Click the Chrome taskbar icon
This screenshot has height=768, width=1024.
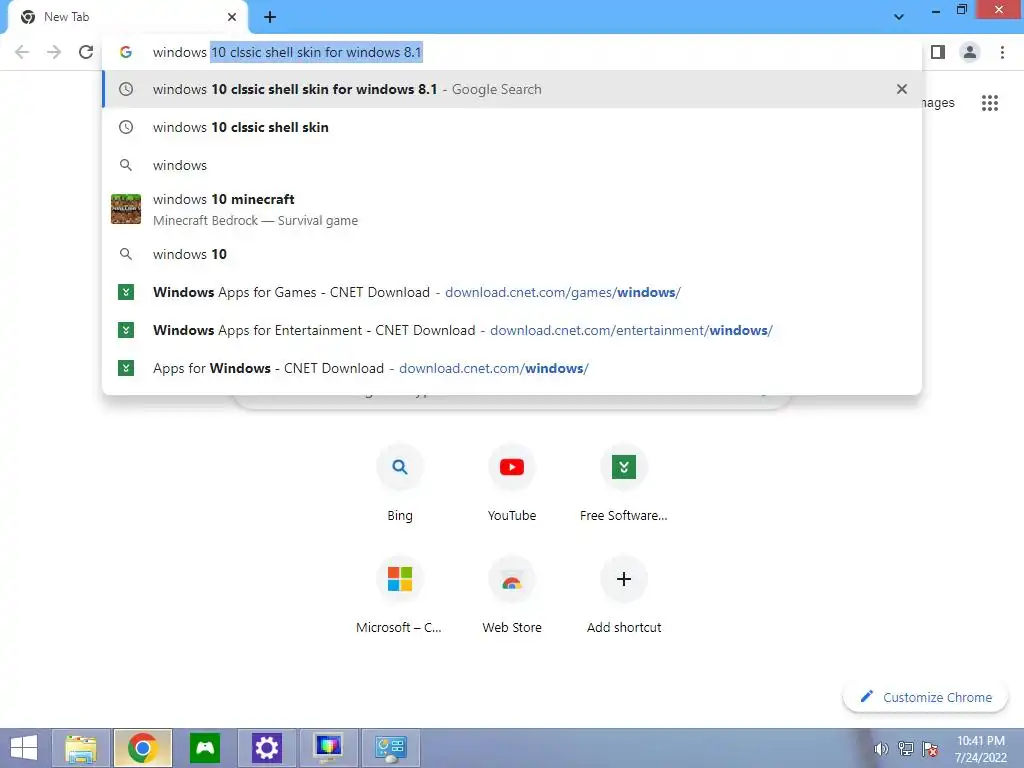pos(142,748)
